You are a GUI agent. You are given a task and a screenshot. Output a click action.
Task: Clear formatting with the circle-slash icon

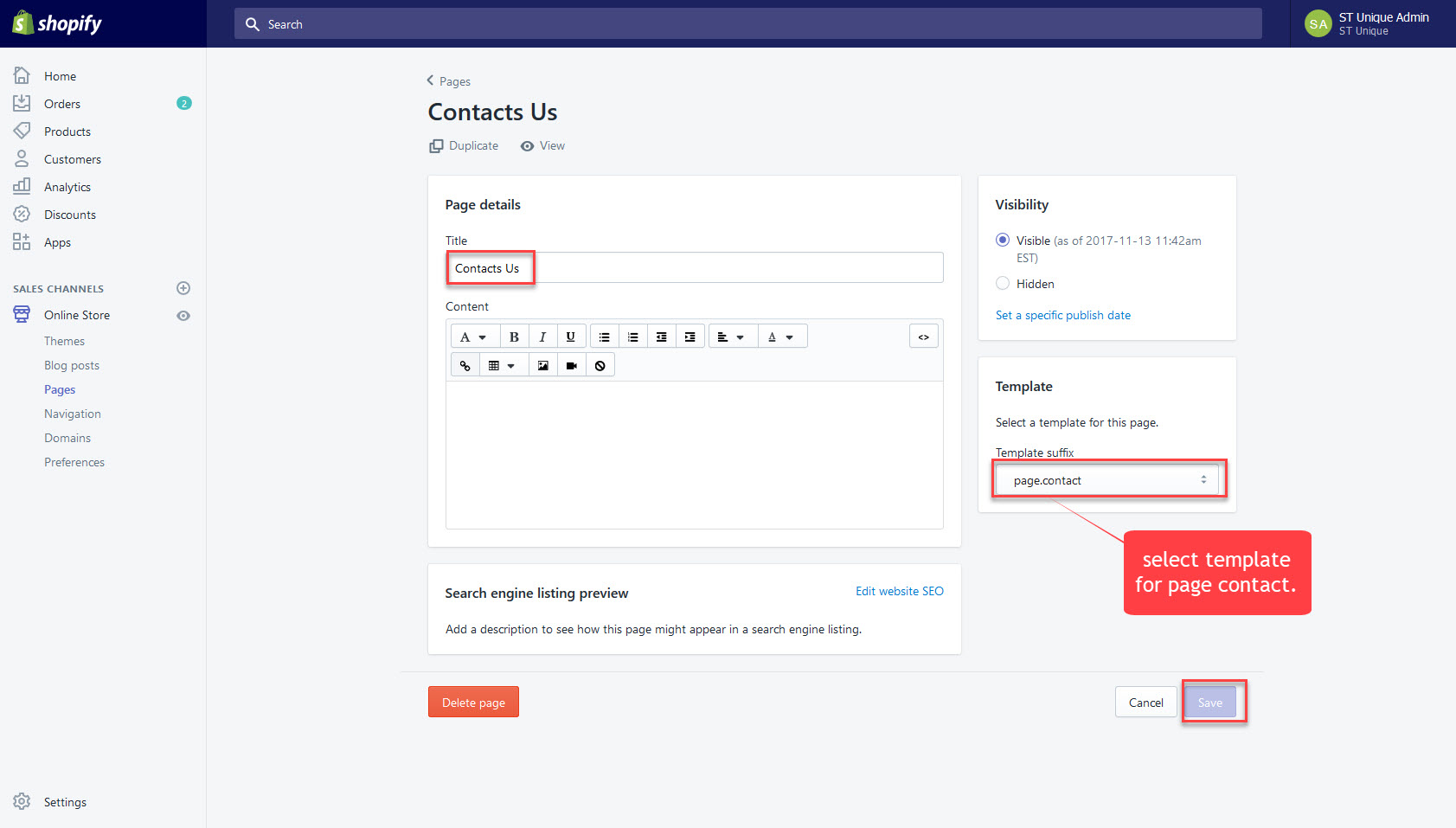click(600, 365)
